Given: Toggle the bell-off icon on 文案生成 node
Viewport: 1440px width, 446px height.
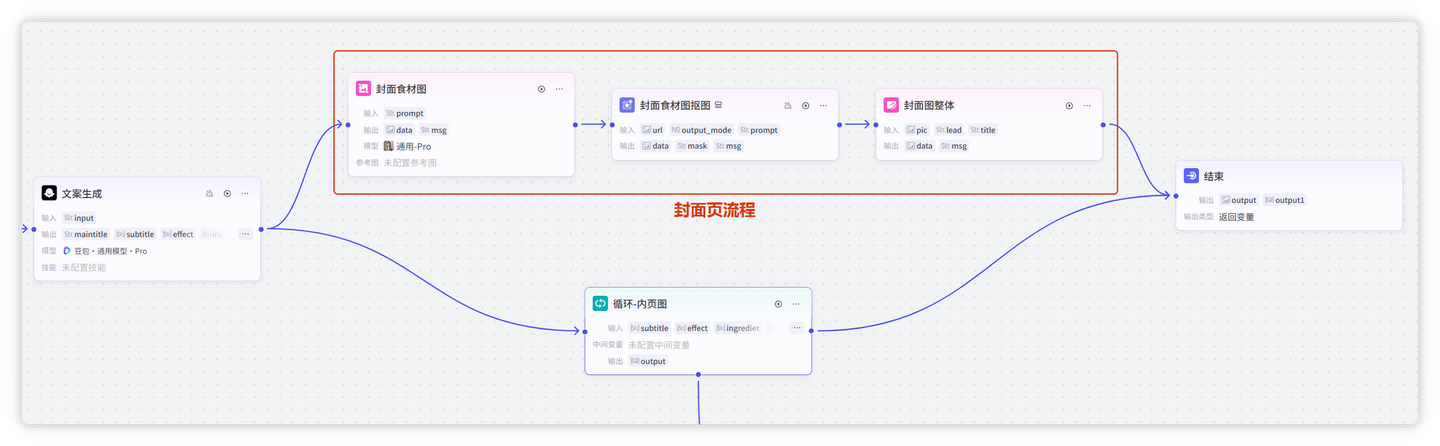Looking at the screenshot, I should 209,194.
